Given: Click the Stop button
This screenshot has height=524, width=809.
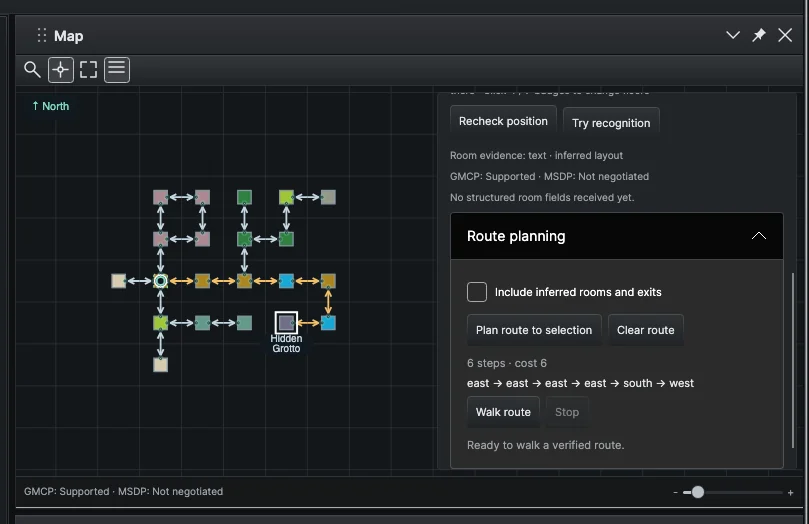Looking at the screenshot, I should [567, 412].
